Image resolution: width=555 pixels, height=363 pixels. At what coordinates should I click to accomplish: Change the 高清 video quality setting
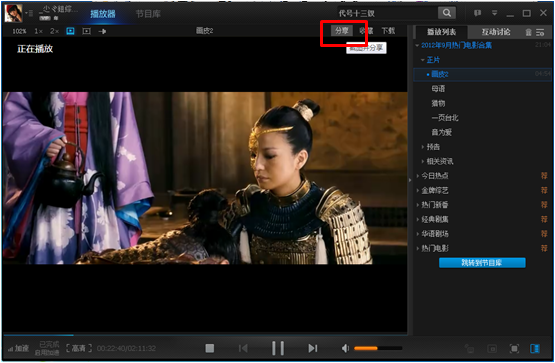79,348
